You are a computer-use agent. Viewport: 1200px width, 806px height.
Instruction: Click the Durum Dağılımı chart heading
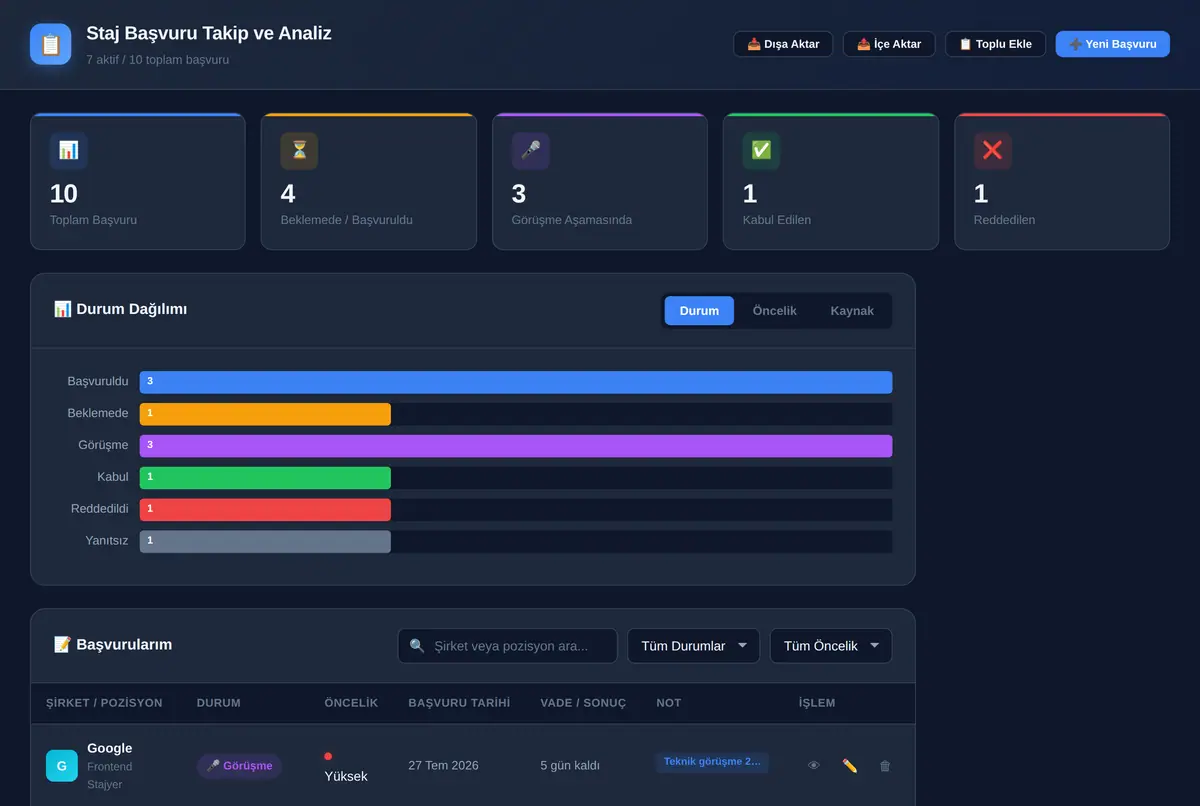pyautogui.click(x=120, y=309)
